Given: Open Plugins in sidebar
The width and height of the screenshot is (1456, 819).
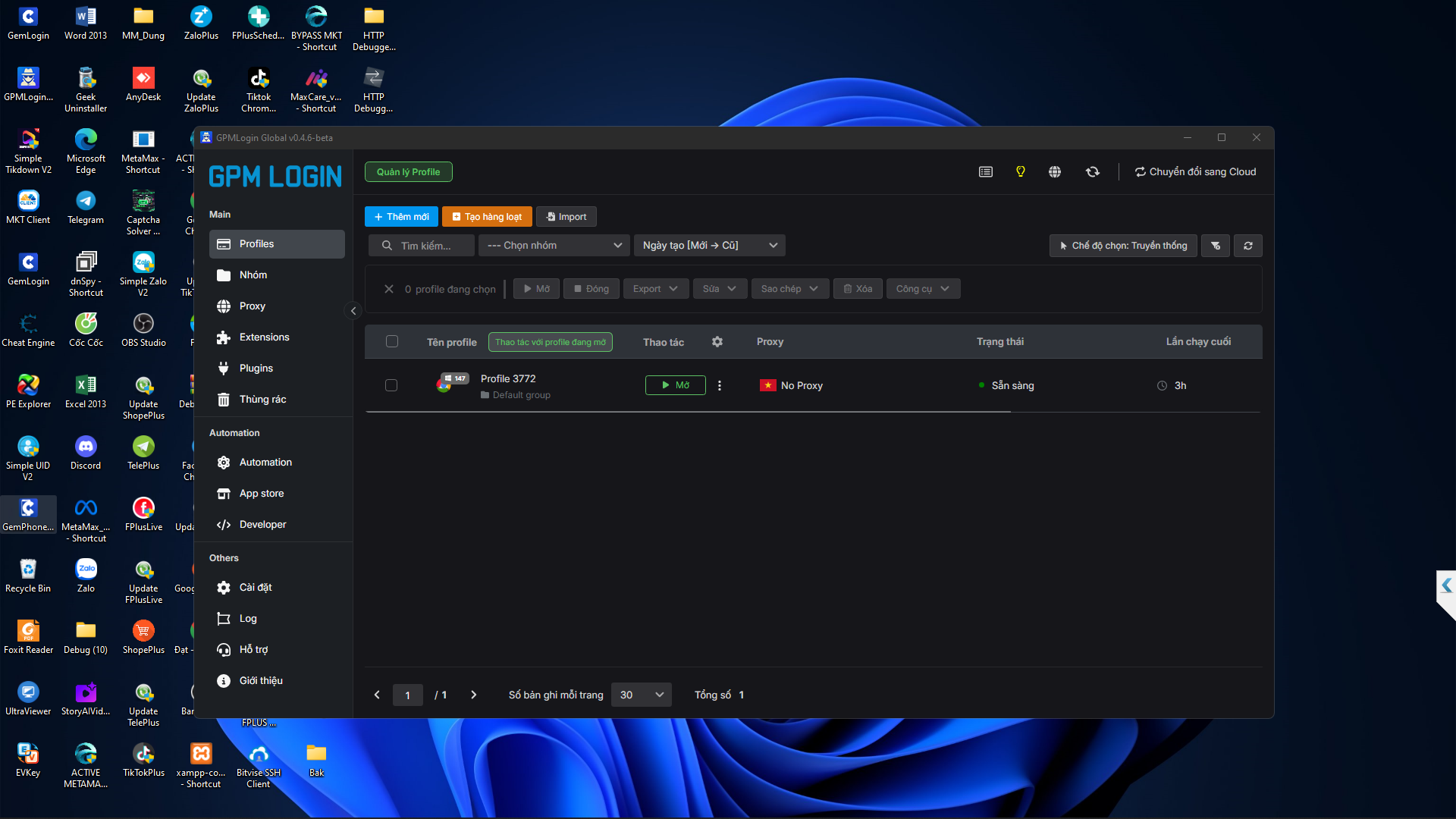Looking at the screenshot, I should point(277,369).
